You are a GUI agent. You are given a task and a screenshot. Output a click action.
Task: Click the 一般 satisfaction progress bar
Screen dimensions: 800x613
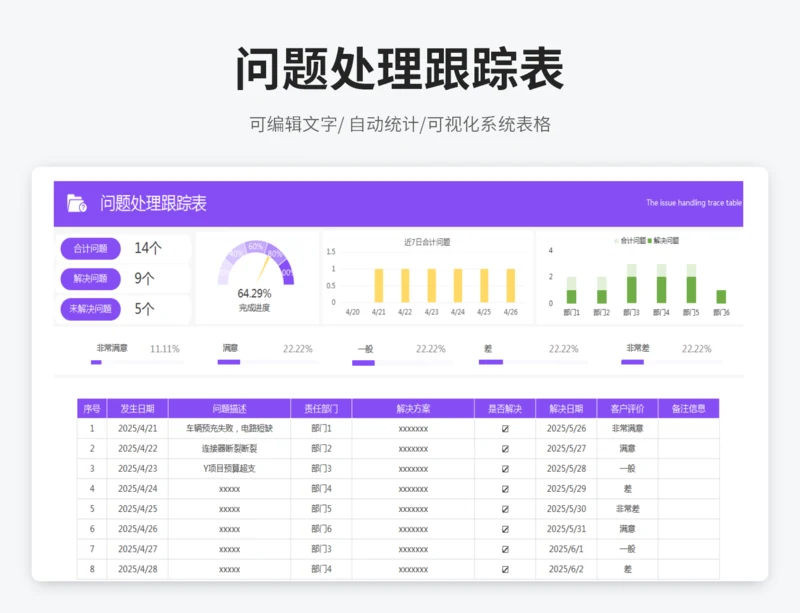[402, 363]
